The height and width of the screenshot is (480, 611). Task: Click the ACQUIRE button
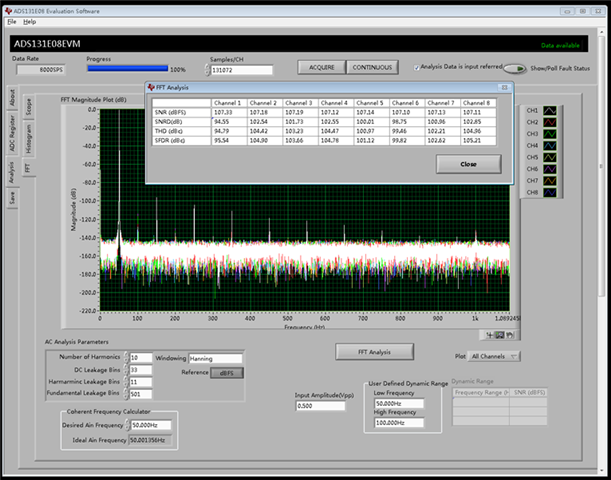321,67
